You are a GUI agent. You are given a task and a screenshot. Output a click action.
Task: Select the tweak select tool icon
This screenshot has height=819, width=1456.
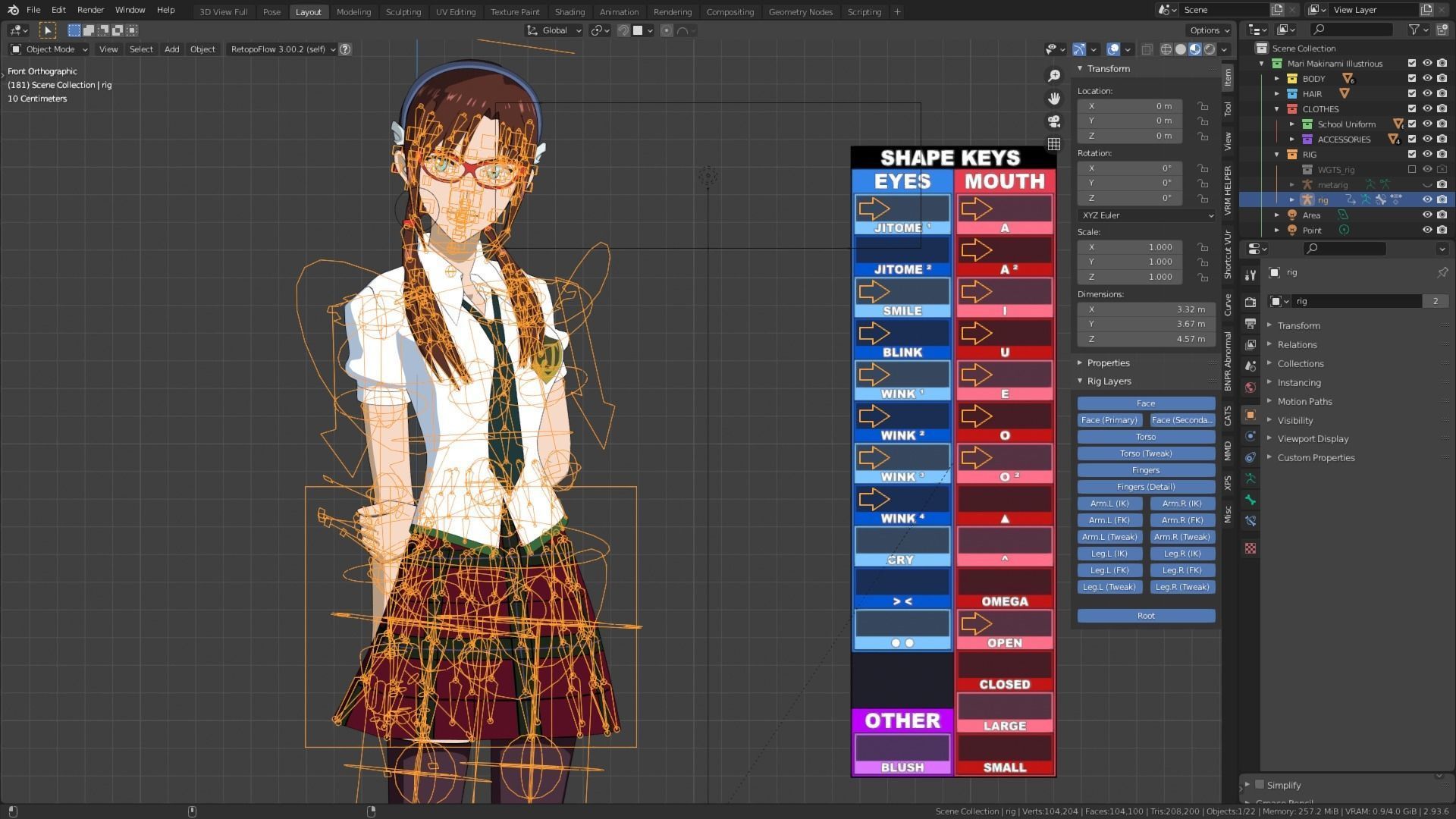pos(47,30)
